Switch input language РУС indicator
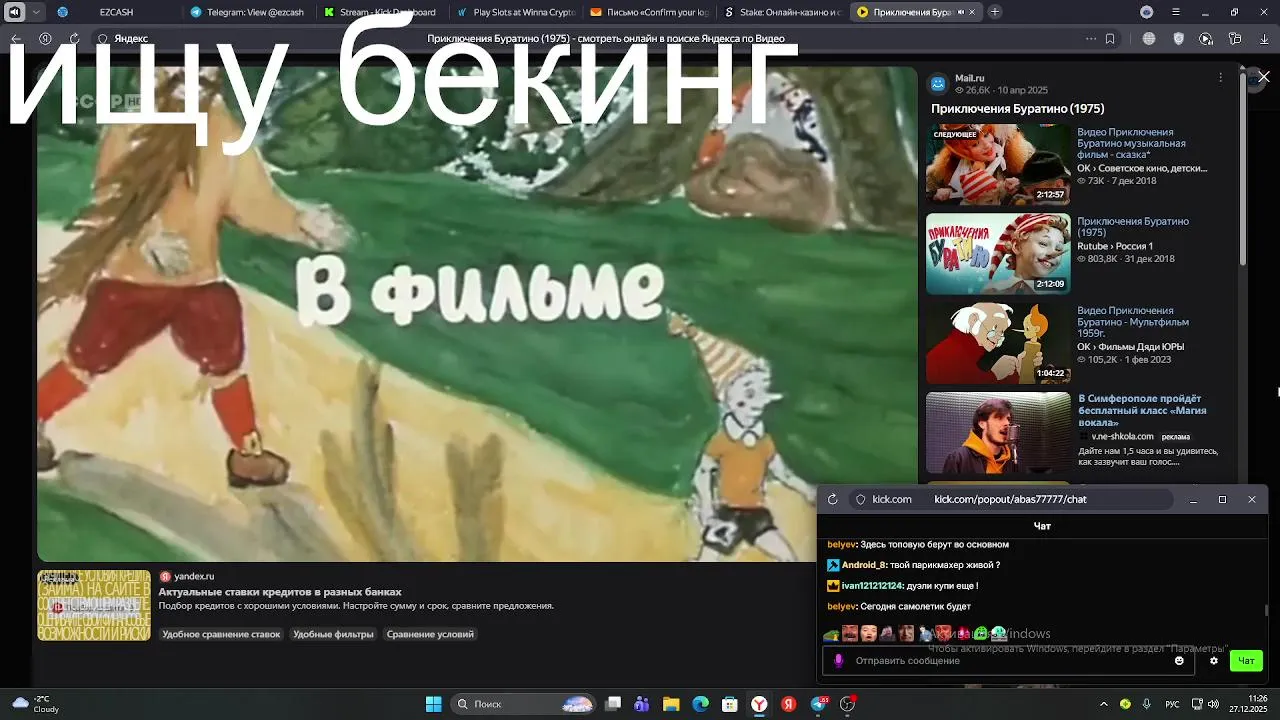The image size is (1280, 720). pos(1173,704)
